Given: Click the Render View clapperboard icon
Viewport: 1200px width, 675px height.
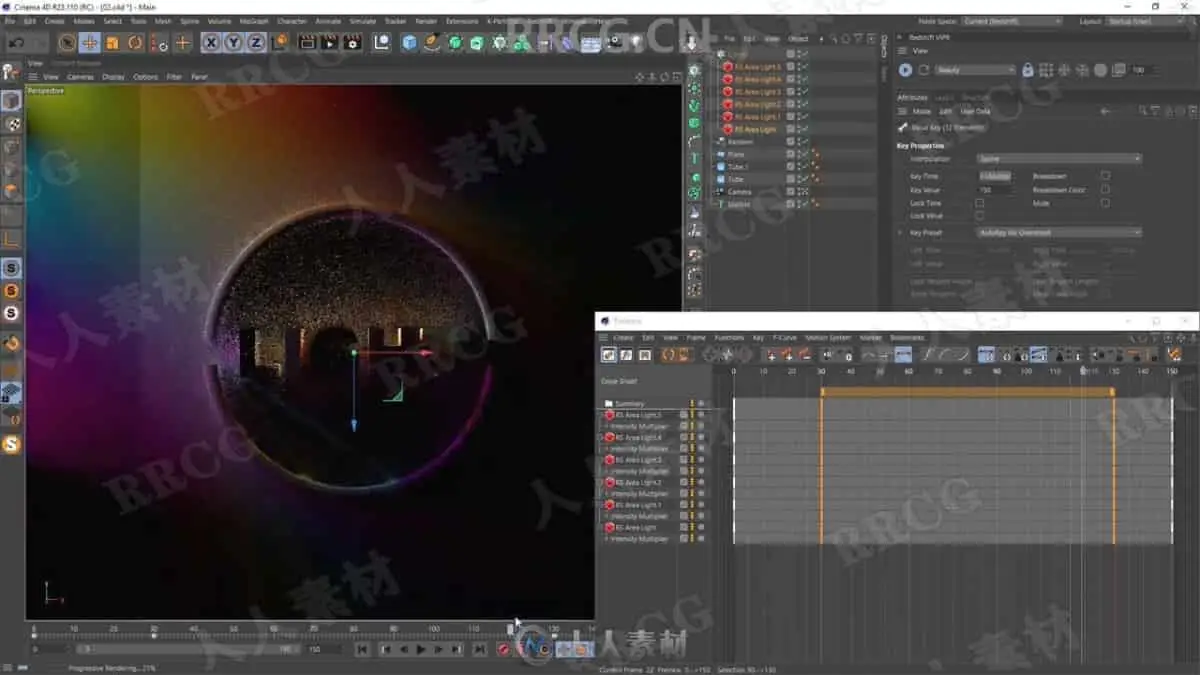Looking at the screenshot, I should click(307, 42).
